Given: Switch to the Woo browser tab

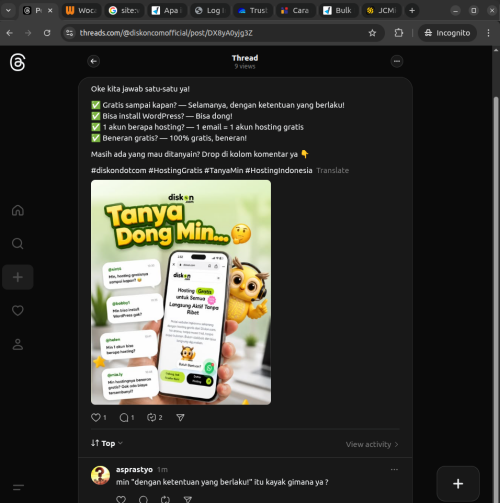Looking at the screenshot, I should 81,11.
